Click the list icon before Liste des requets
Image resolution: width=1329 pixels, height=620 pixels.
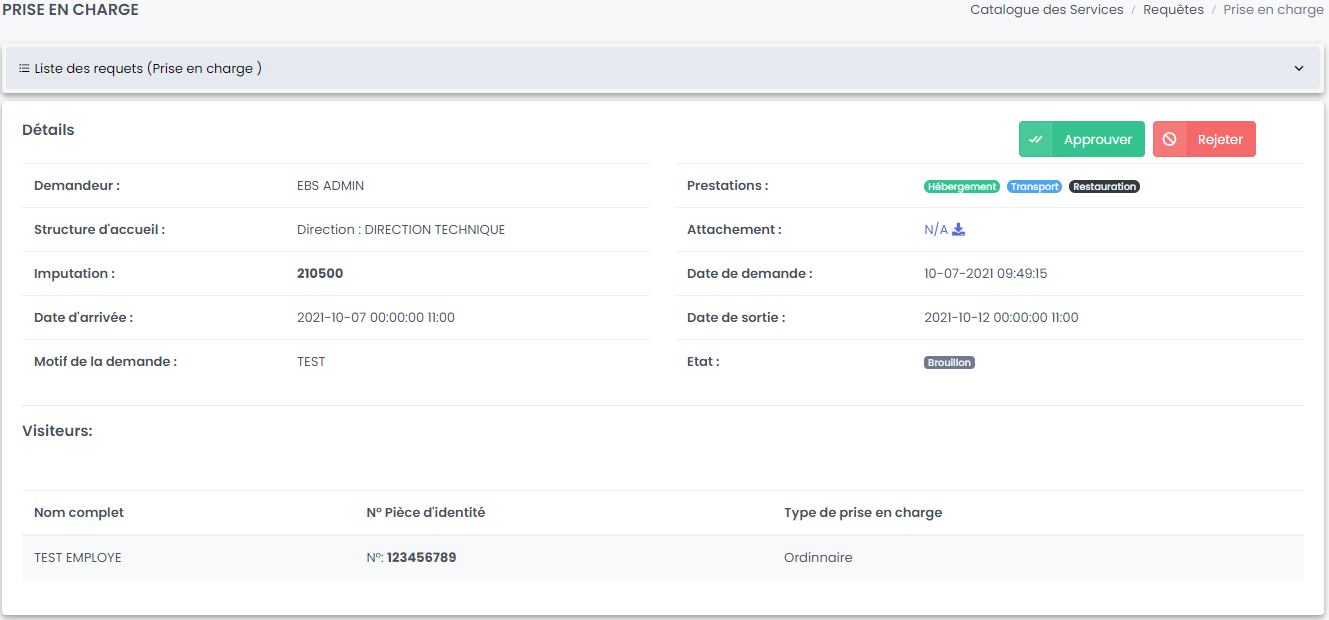[24, 69]
